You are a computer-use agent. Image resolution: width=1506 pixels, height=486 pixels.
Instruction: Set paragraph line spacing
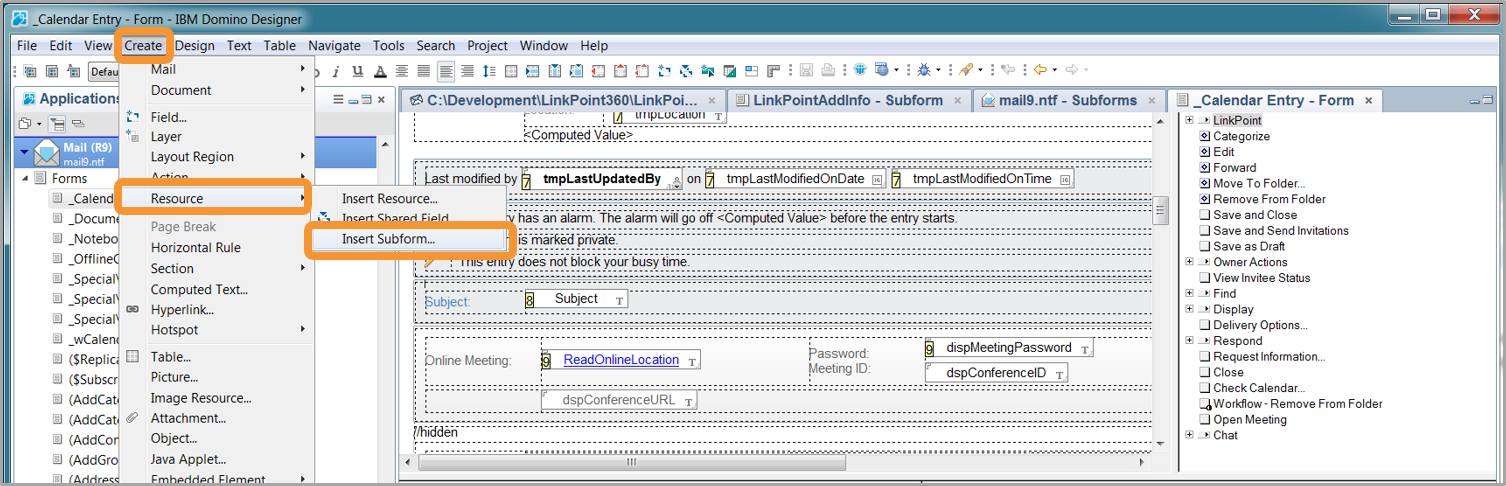489,71
